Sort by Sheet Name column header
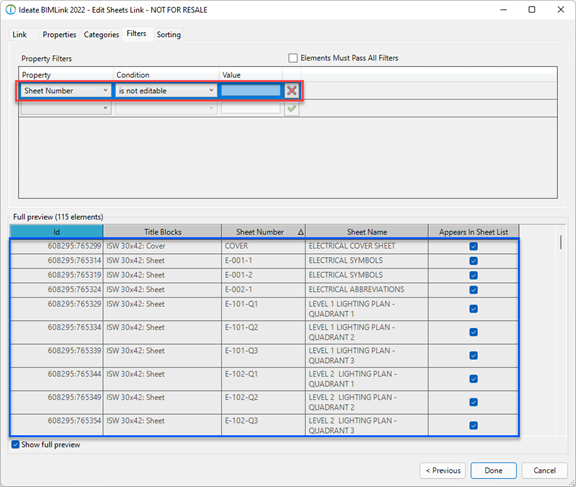The width and height of the screenshot is (576, 487). (367, 232)
